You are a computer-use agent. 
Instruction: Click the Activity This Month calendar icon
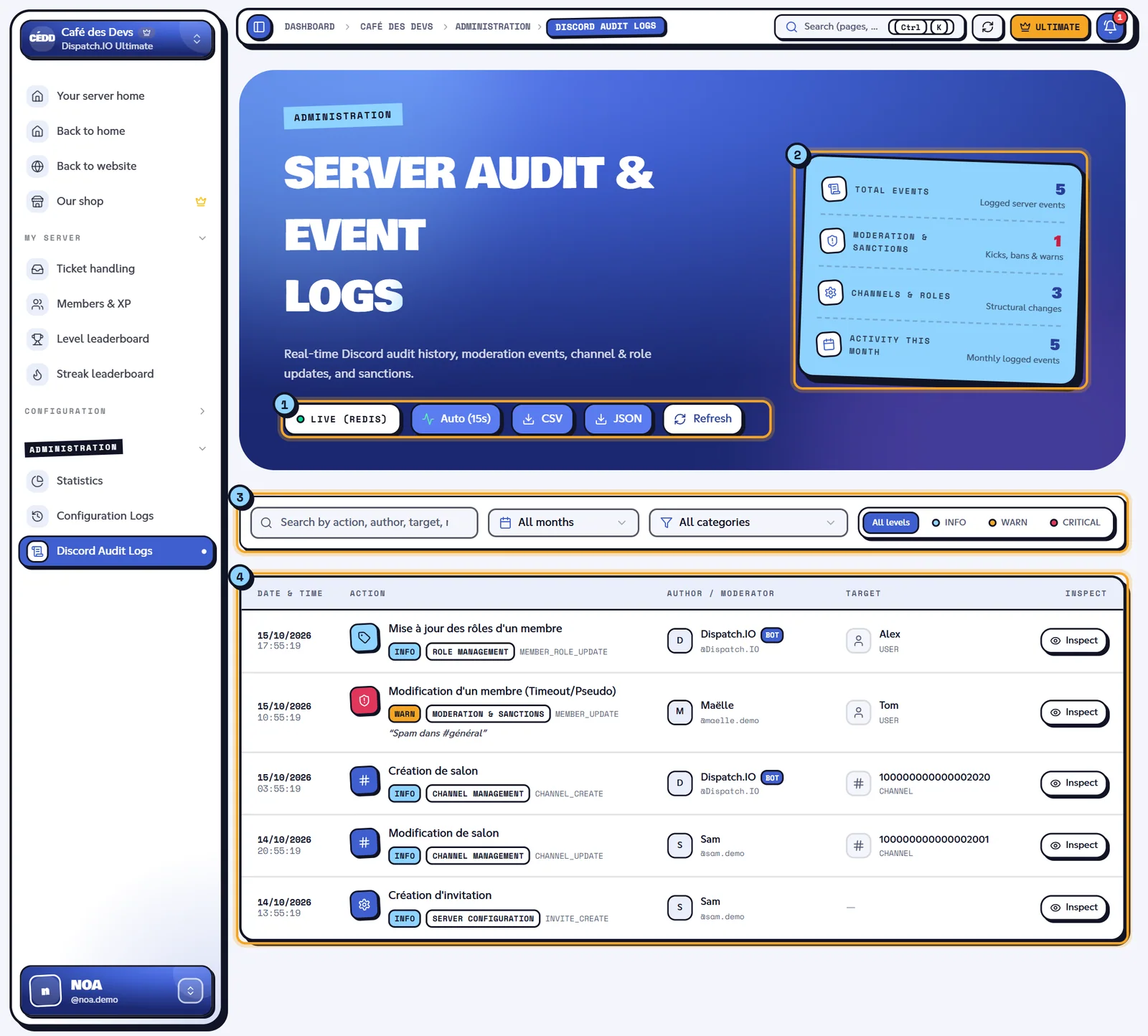tap(829, 344)
